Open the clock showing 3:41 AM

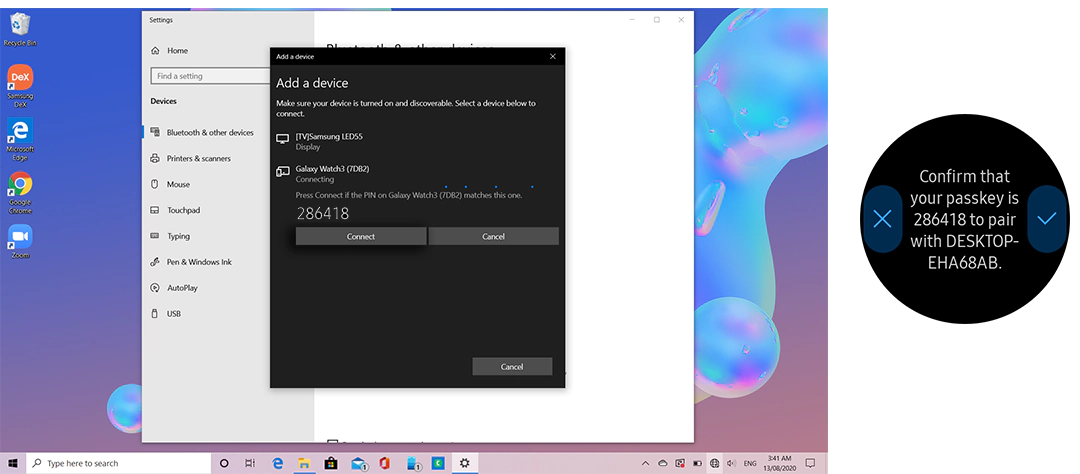[779, 463]
